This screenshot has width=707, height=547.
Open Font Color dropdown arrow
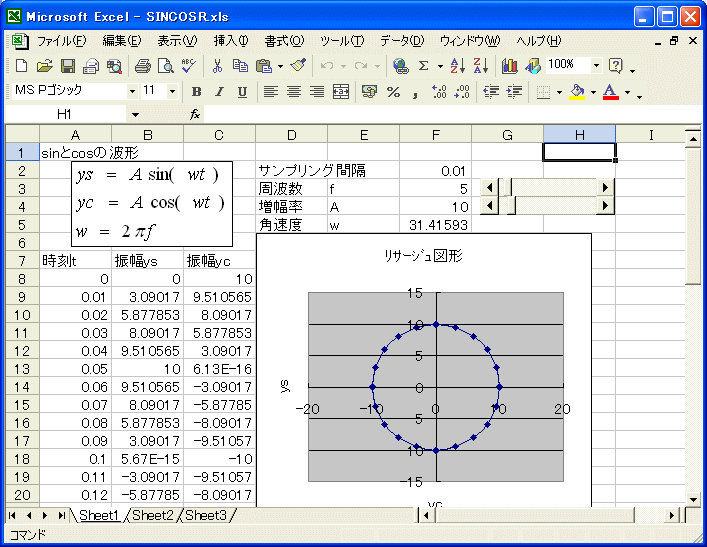(627, 92)
